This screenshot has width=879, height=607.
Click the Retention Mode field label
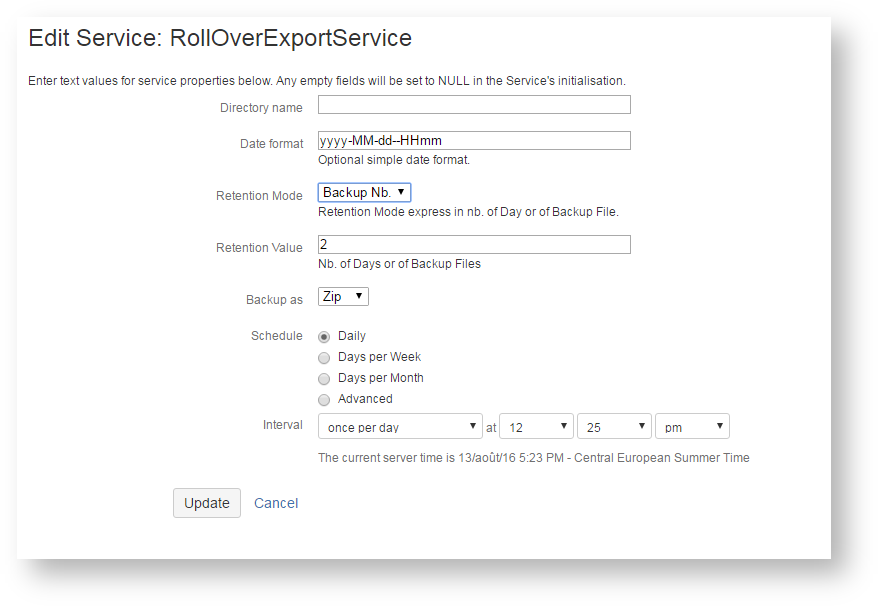[259, 196]
